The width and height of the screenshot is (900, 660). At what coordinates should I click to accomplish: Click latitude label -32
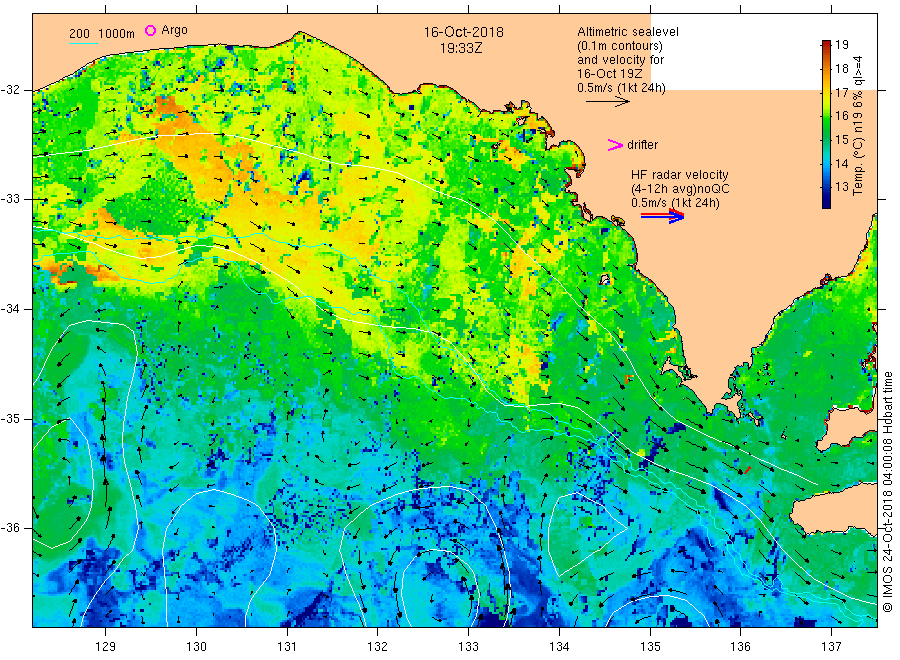(10, 90)
